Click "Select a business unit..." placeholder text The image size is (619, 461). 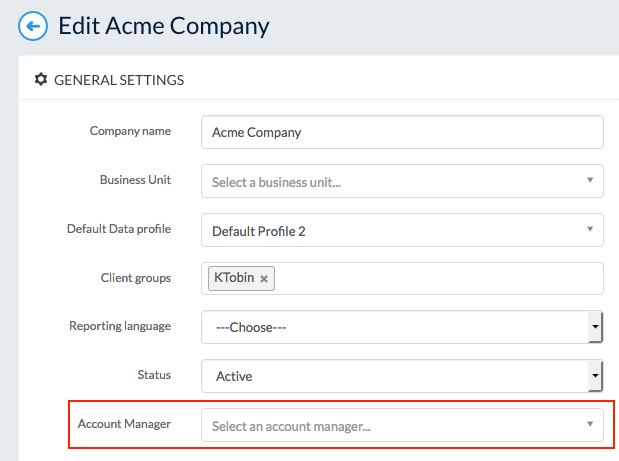pyautogui.click(x=276, y=182)
